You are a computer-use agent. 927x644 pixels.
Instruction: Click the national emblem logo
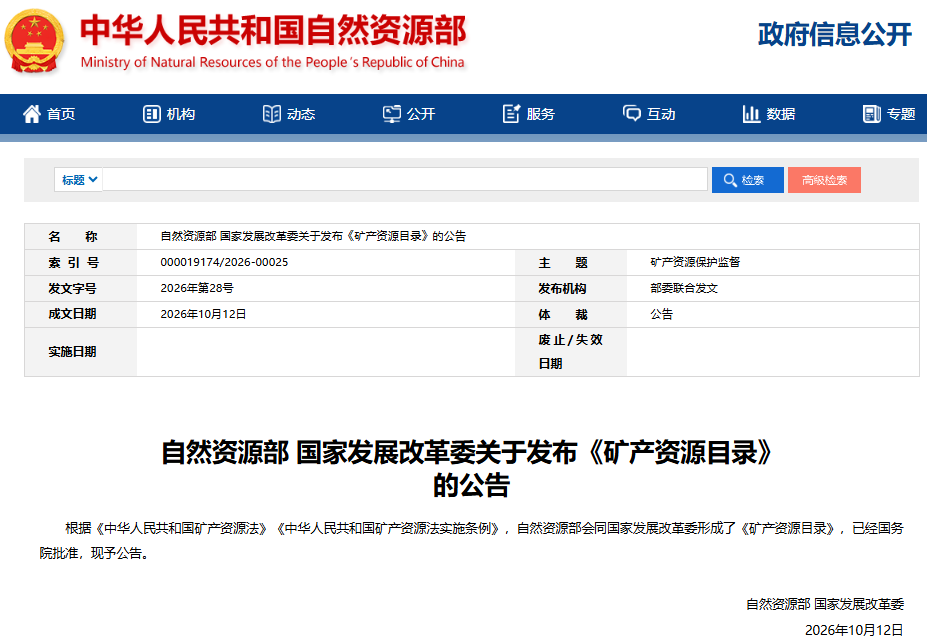34,41
